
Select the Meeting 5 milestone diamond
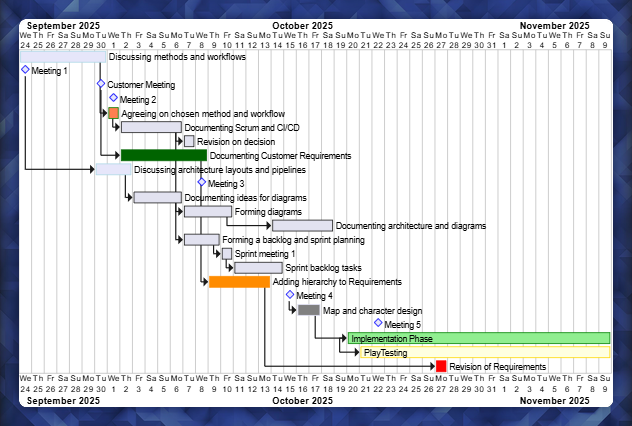378,323
